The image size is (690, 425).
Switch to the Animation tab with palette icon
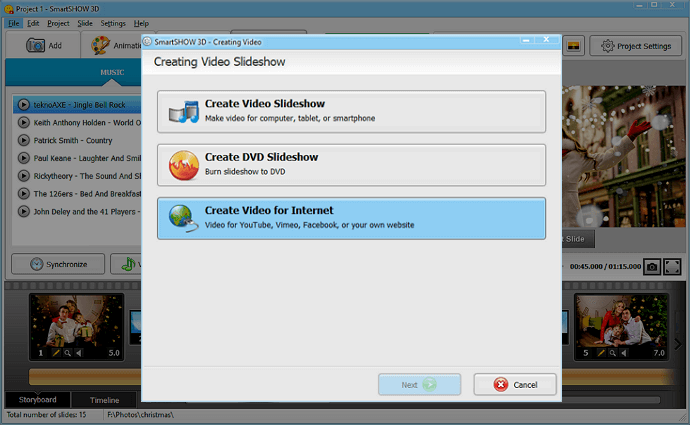[x=112, y=45]
